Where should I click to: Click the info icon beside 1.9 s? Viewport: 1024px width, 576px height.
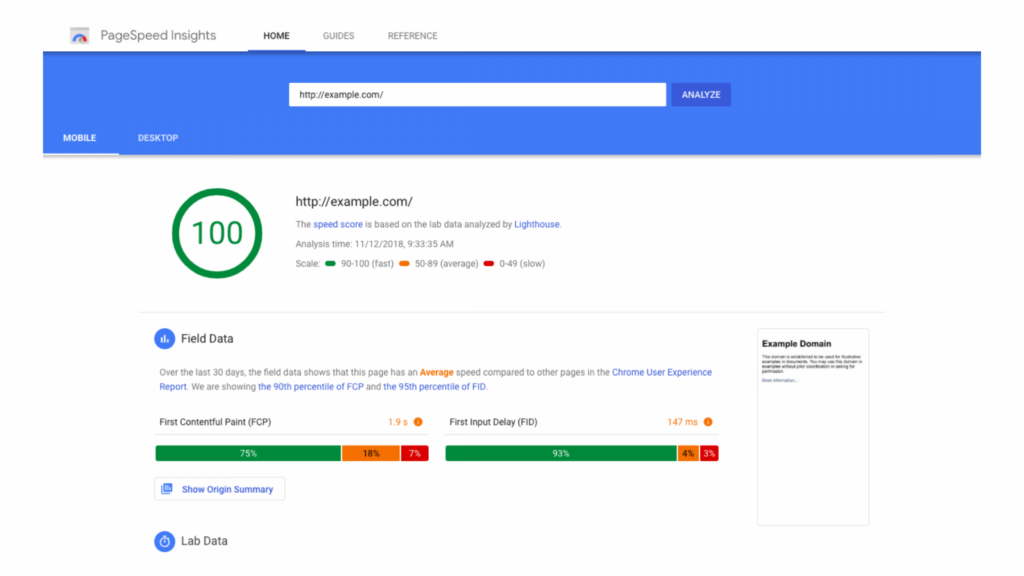tap(418, 422)
